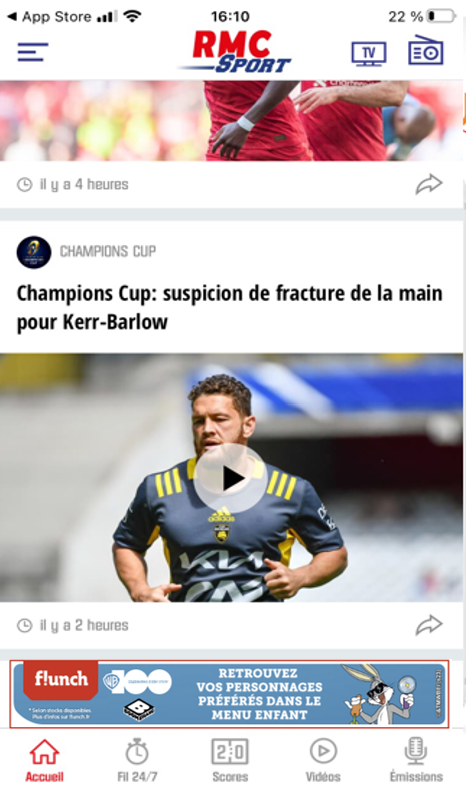The image size is (466, 804).
Task: Switch to the Accueil tab
Action: point(45,761)
